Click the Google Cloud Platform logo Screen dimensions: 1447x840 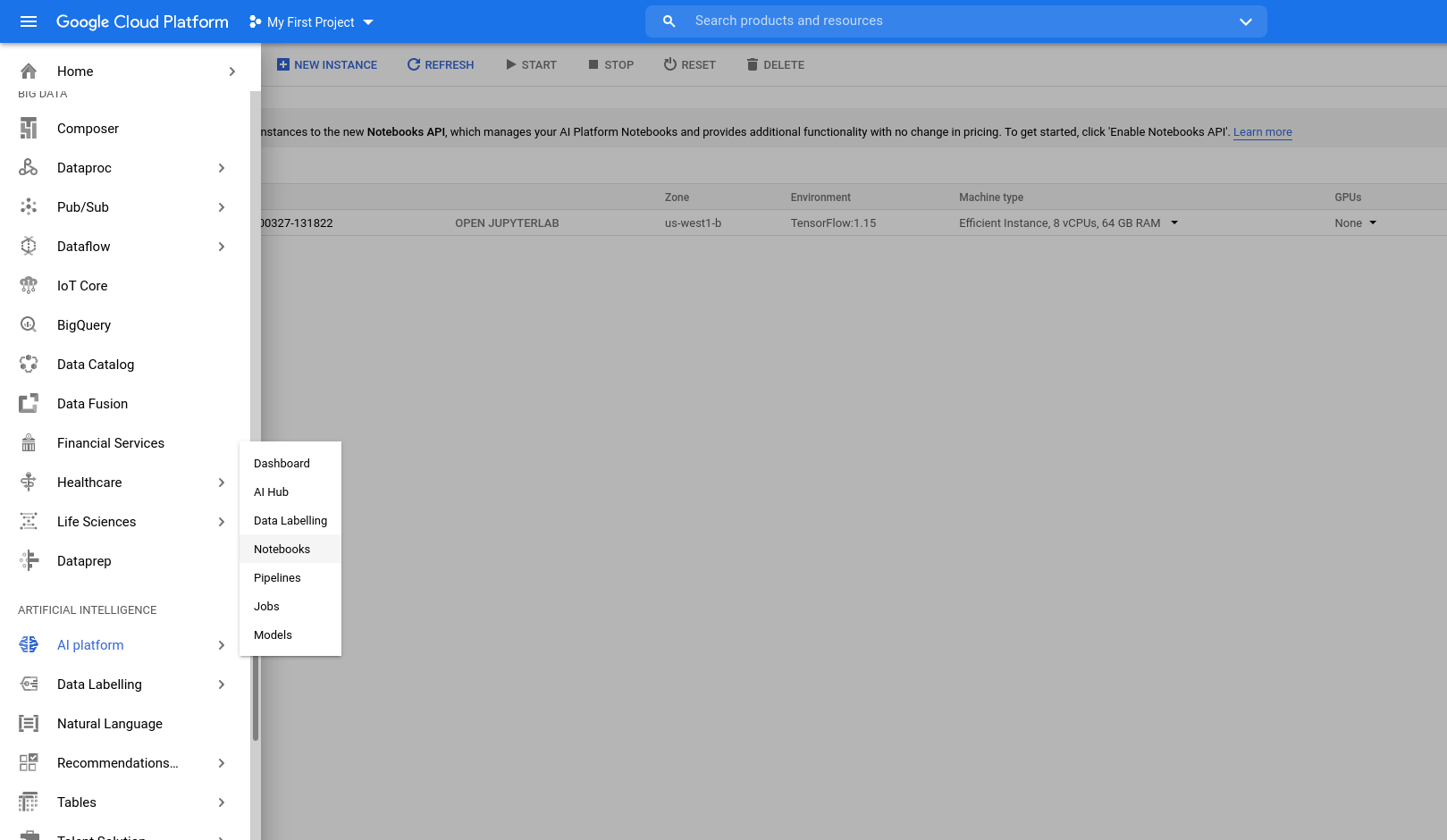[x=142, y=21]
